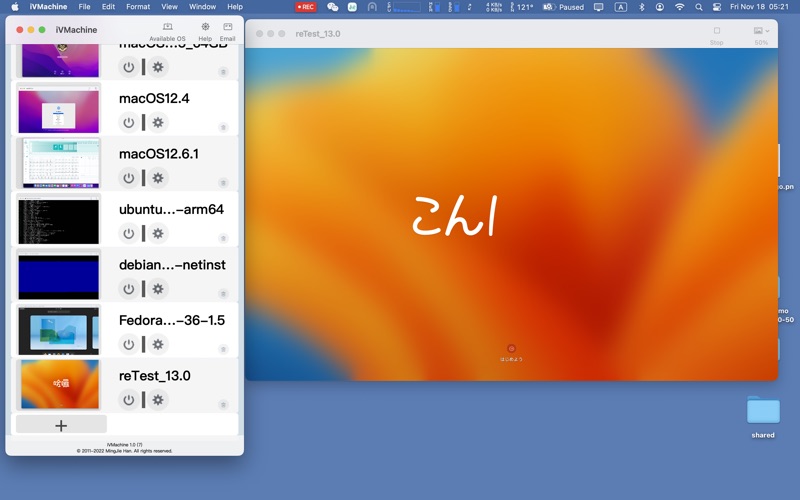This screenshot has width=800, height=500.
Task: Open the Bluetooth menu bar icon
Action: click(642, 7)
